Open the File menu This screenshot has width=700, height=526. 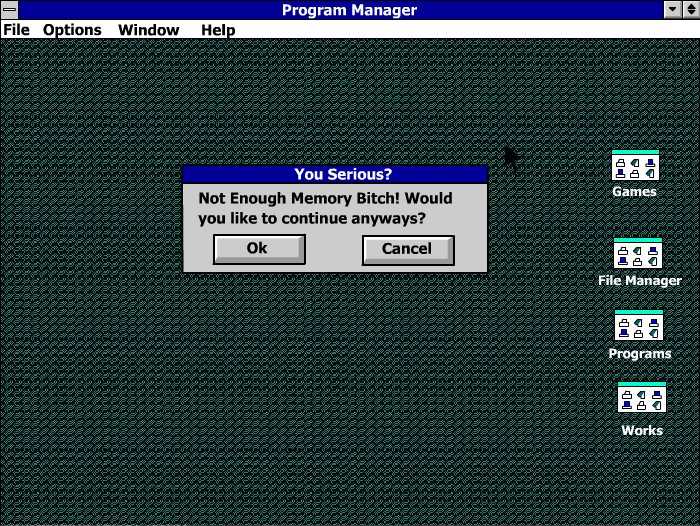(17, 30)
